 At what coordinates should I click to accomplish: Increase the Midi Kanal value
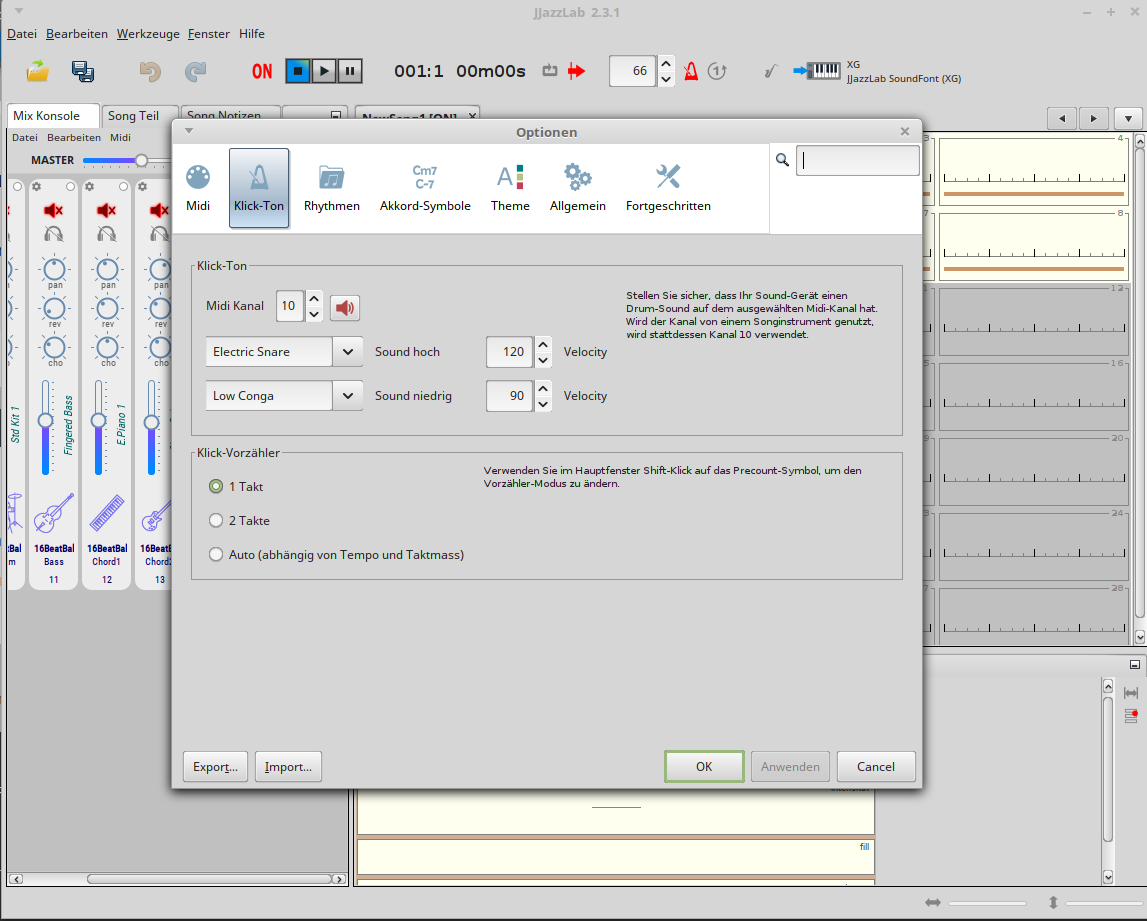point(314,298)
